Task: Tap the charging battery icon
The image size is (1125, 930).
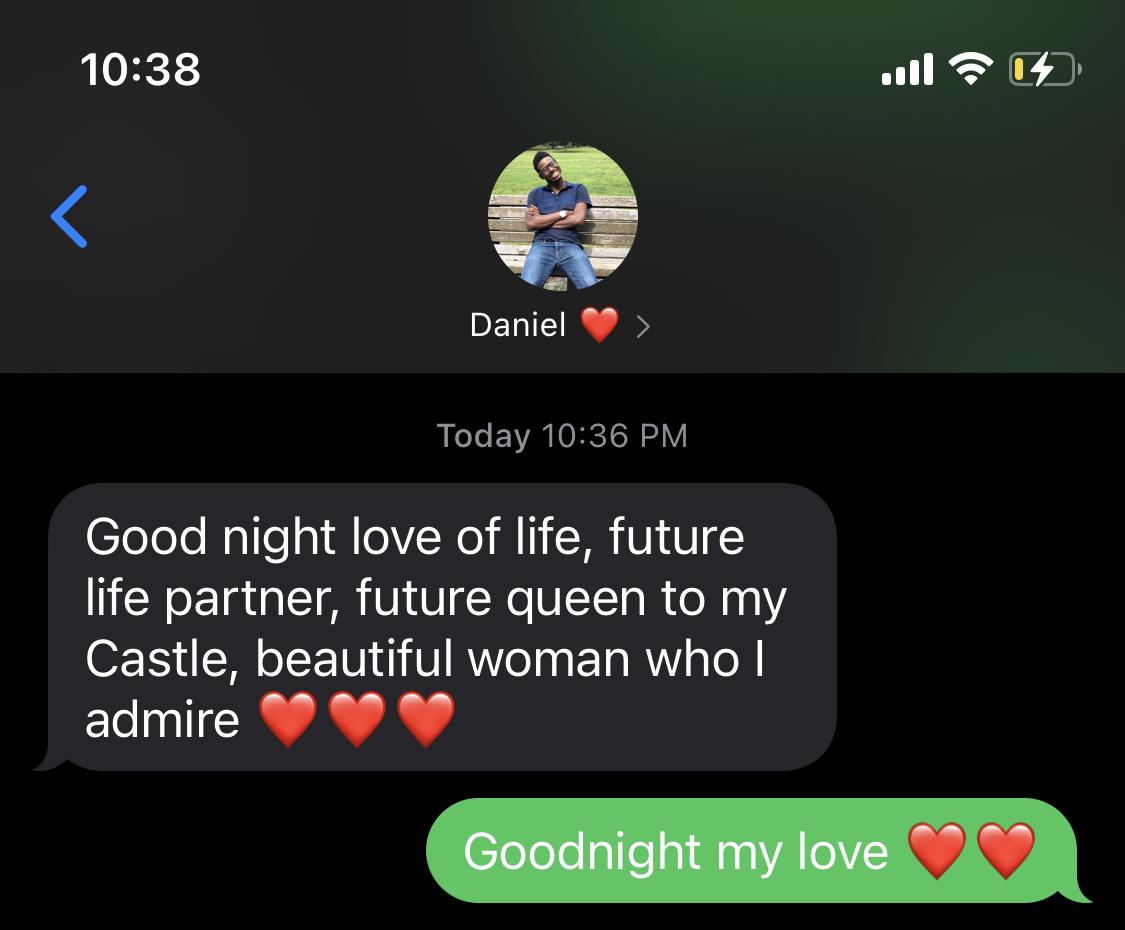Action: [x=1045, y=70]
